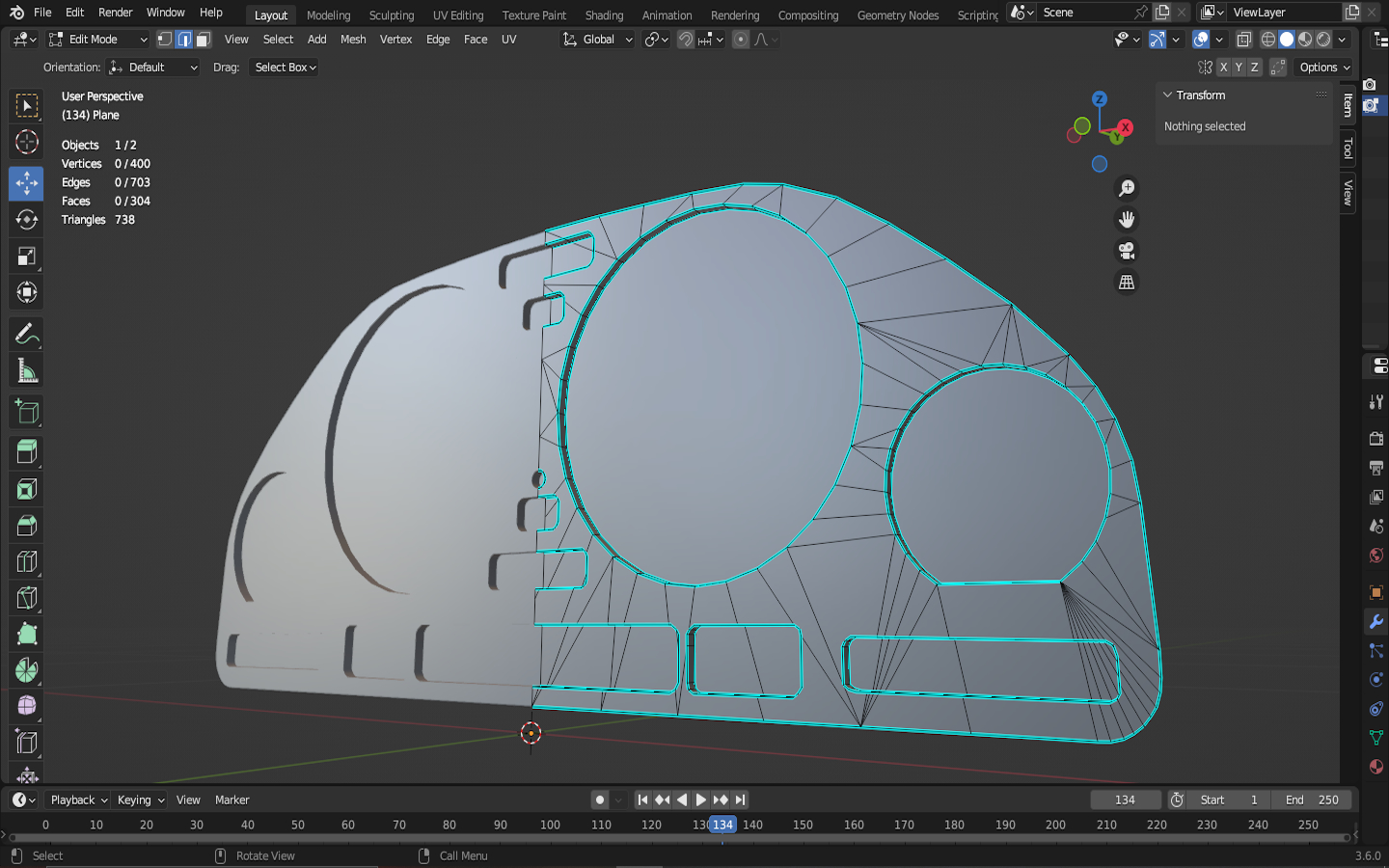Toggle Y axis mirror
The image size is (1389, 868).
coord(1239,68)
